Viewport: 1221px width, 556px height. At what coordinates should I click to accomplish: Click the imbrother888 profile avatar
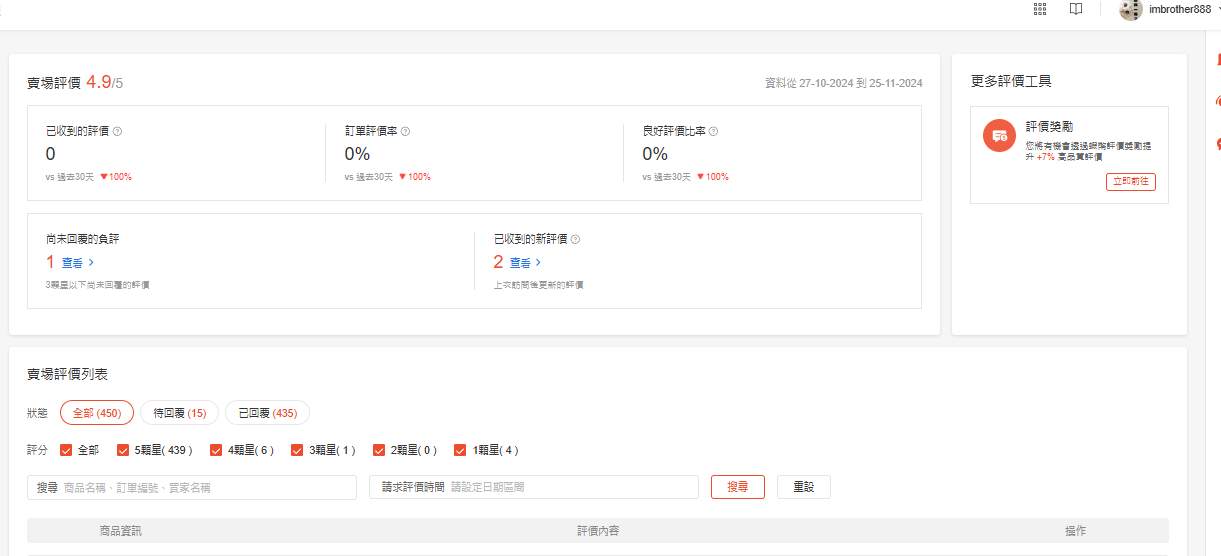(1131, 10)
